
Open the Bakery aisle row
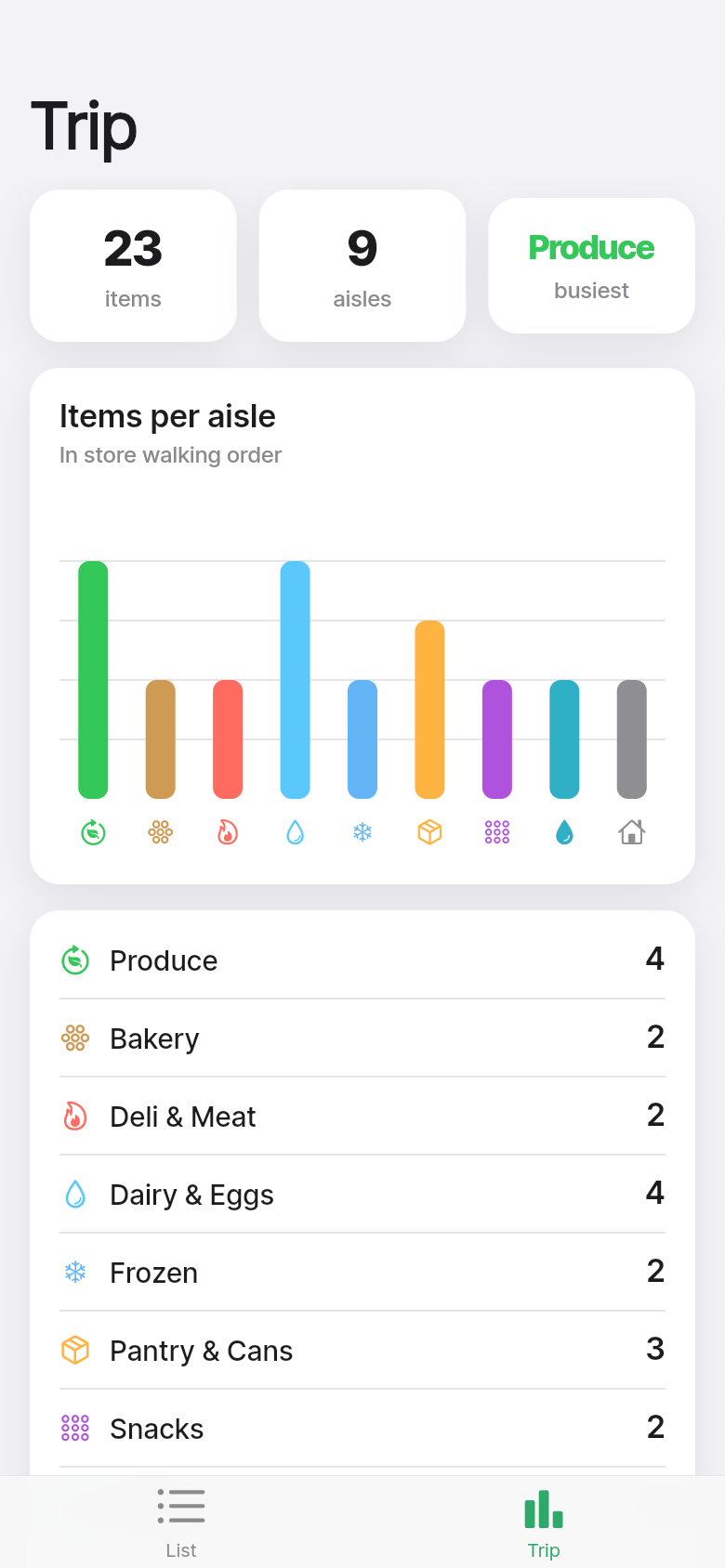coord(362,1039)
